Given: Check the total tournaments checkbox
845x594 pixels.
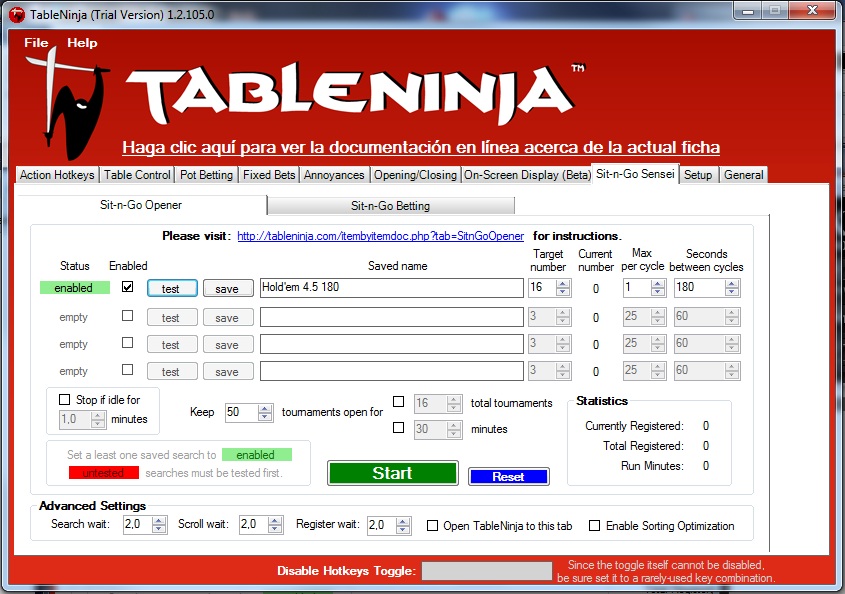Looking at the screenshot, I should tap(399, 402).
